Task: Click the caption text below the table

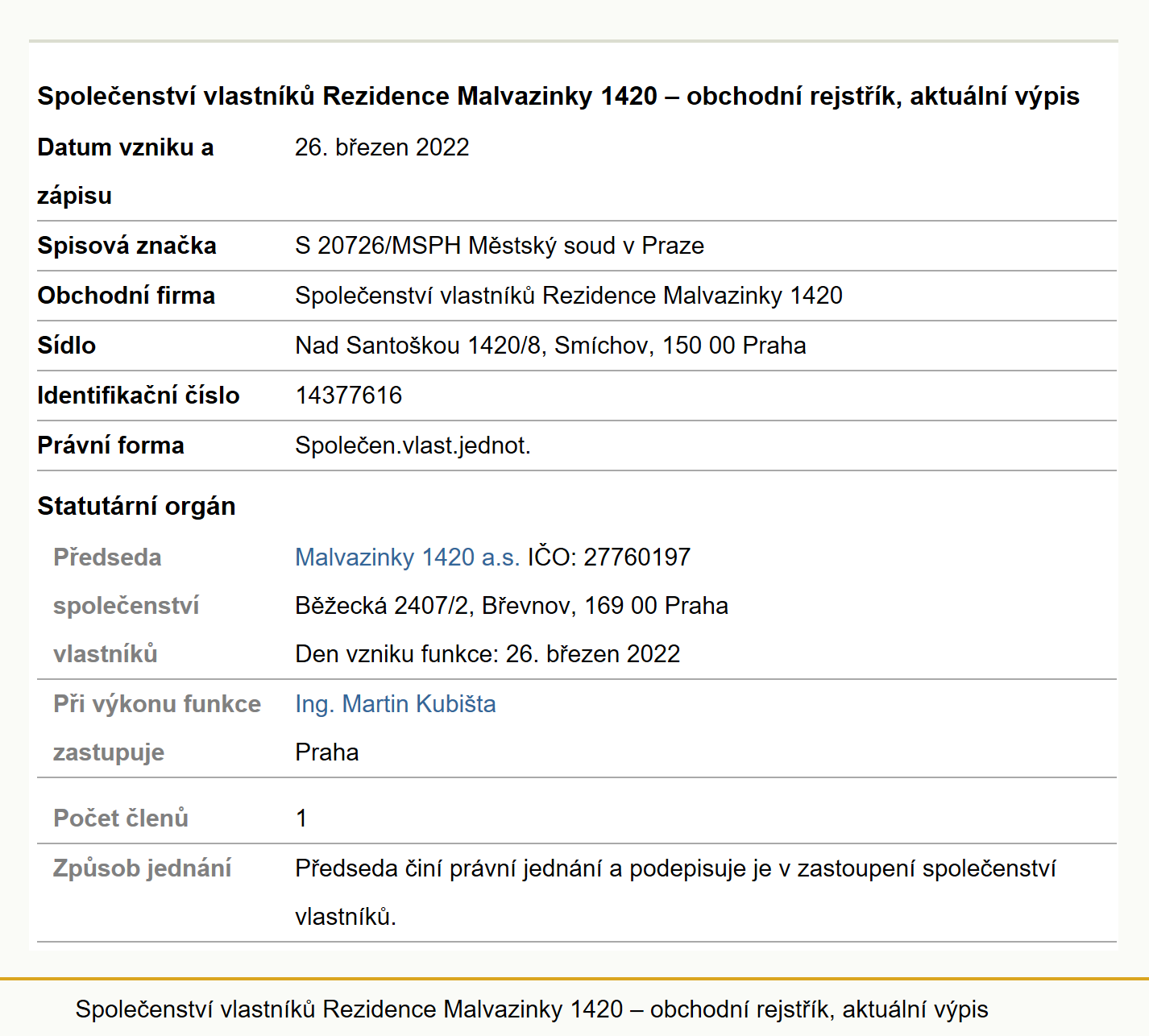Action: click(532, 1009)
